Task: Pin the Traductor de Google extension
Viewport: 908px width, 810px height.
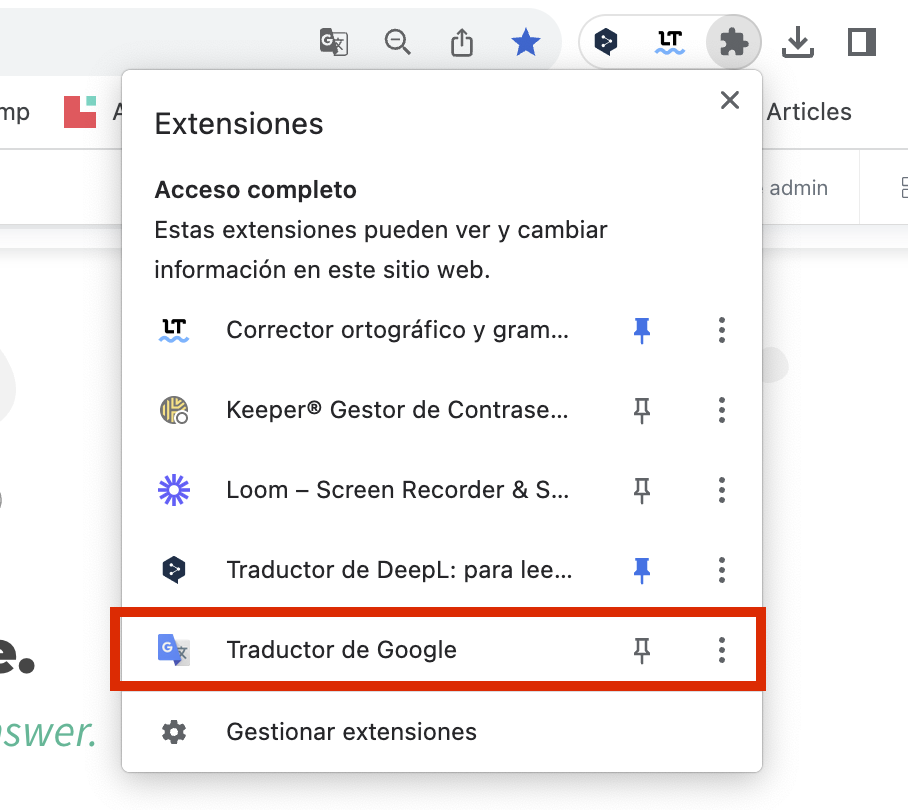Action: (x=642, y=651)
